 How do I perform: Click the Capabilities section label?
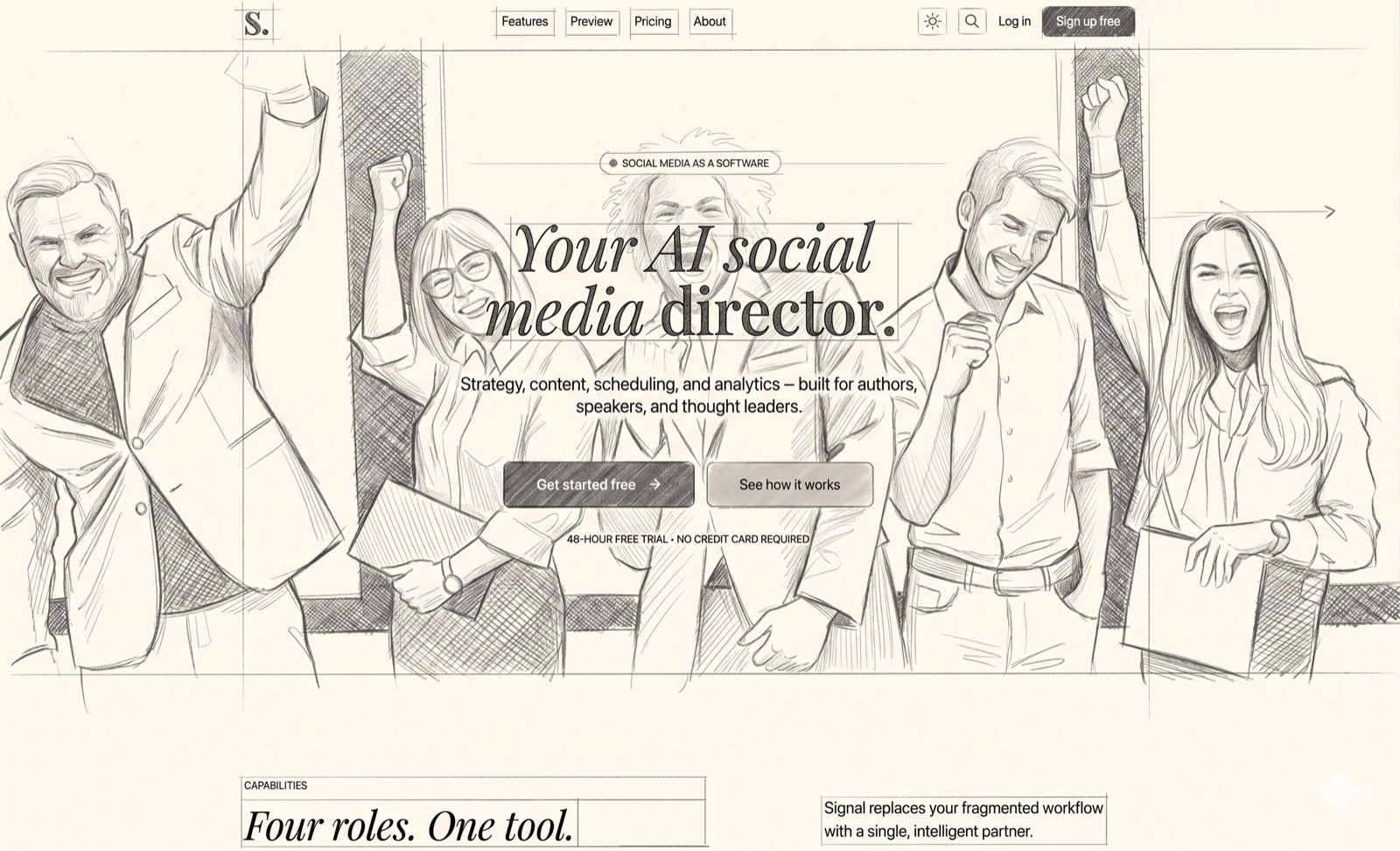276,785
